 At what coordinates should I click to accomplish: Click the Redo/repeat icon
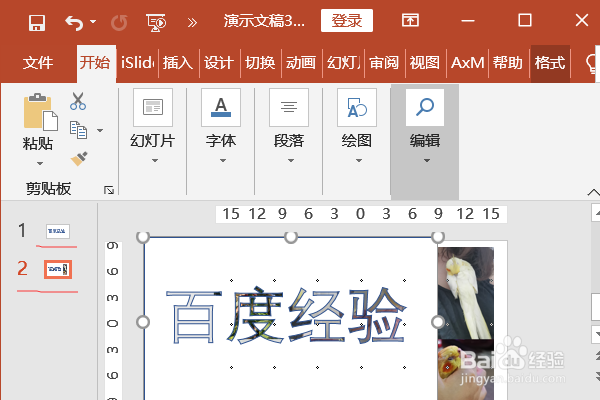coord(119,23)
